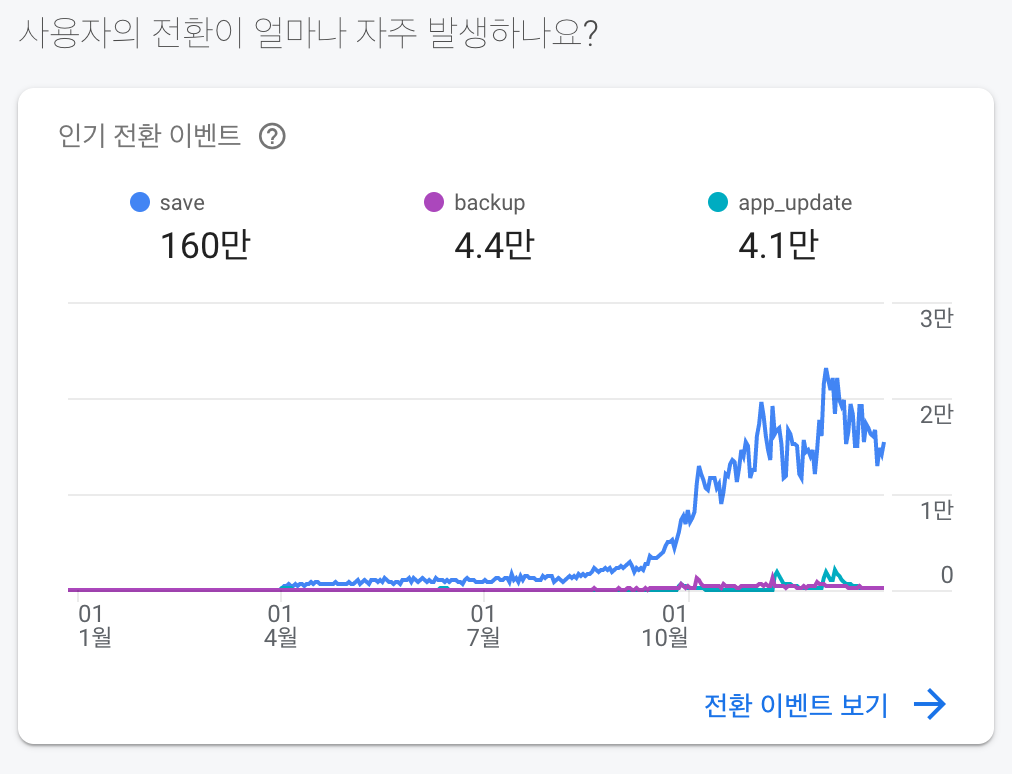Screen dimensions: 1012x774
Task: Select the save event label
Action: [181, 203]
